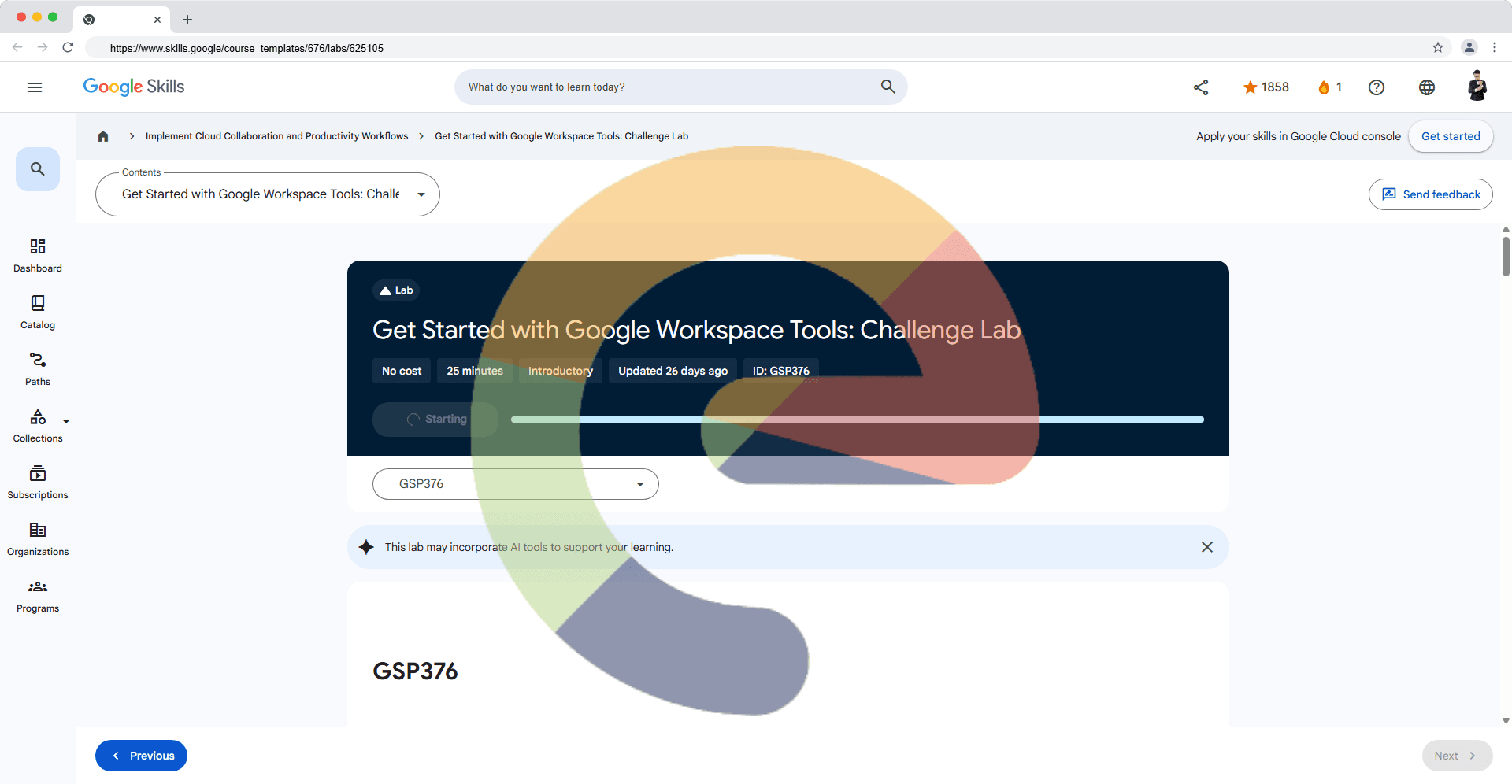Expand the Collections submenu arrow
Viewport: 1512px width, 784px height.
pyautogui.click(x=66, y=421)
